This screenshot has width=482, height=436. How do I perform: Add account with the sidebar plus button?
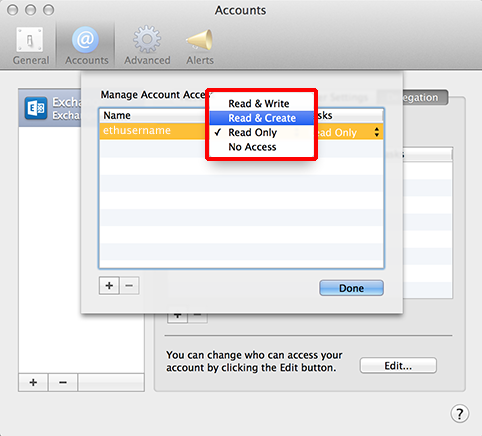(x=33, y=382)
